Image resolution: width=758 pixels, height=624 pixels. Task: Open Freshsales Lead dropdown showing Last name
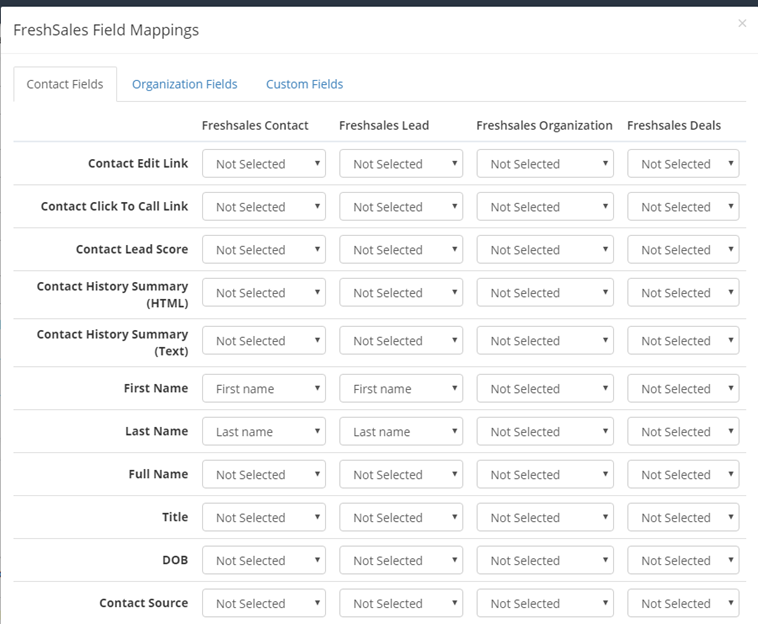coord(401,431)
